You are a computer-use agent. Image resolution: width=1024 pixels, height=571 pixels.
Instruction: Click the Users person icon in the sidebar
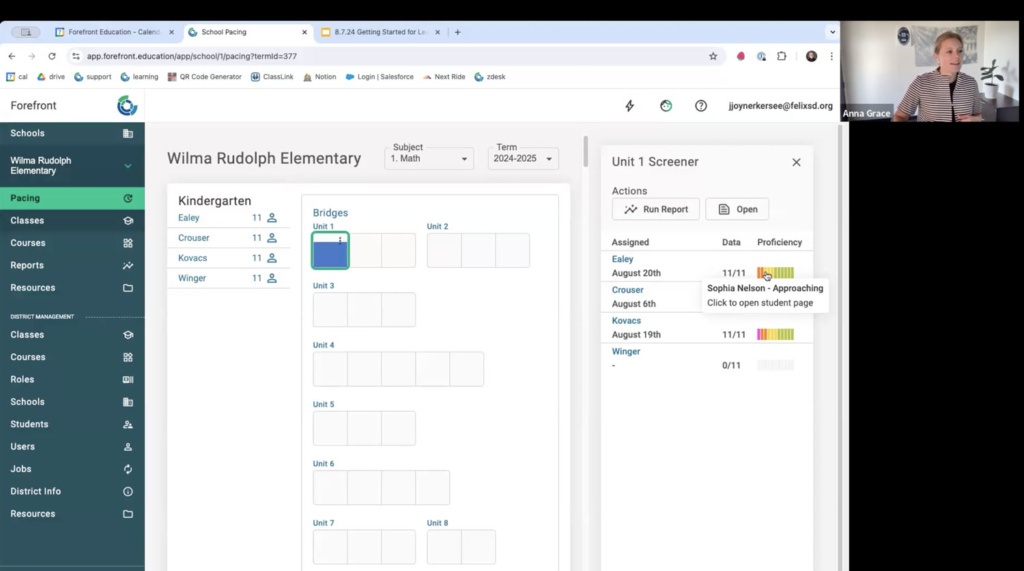(x=128, y=447)
